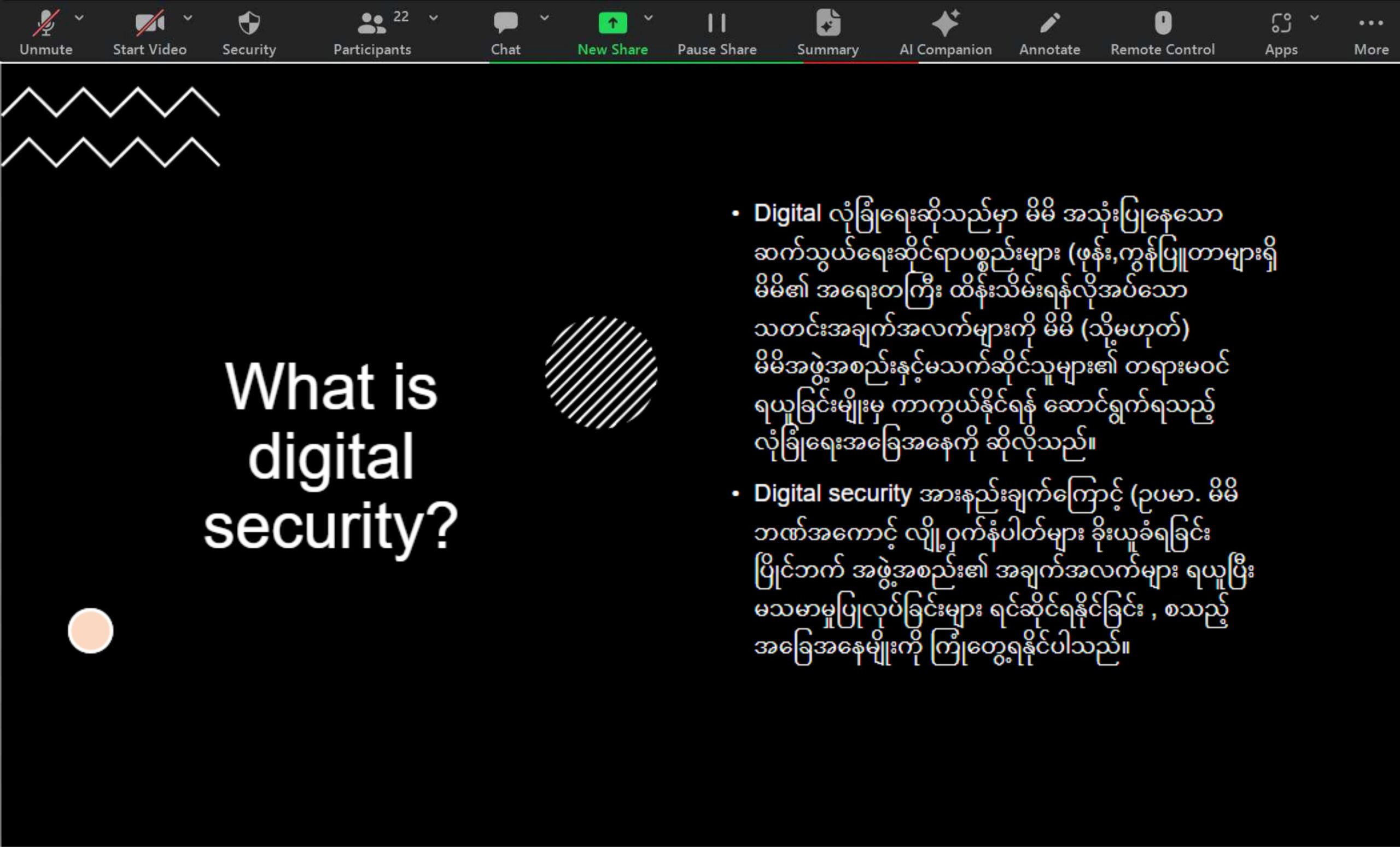Start video using the camera icon
Screen dimensions: 1400x847
(149, 24)
